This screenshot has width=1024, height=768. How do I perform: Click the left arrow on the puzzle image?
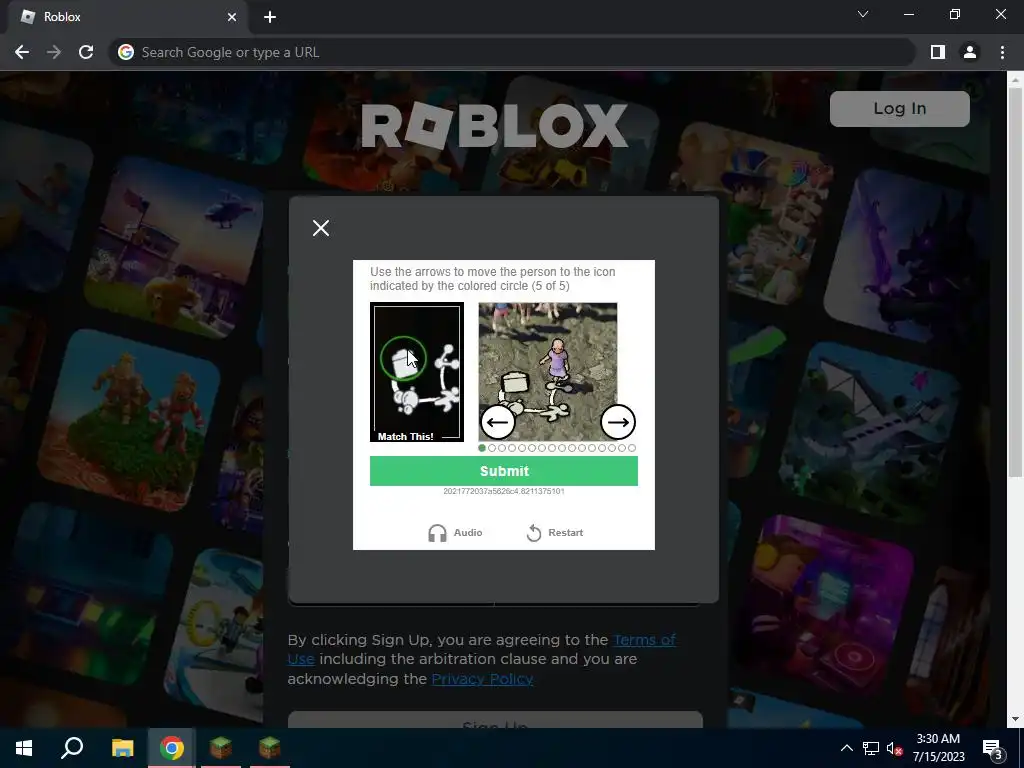498,422
